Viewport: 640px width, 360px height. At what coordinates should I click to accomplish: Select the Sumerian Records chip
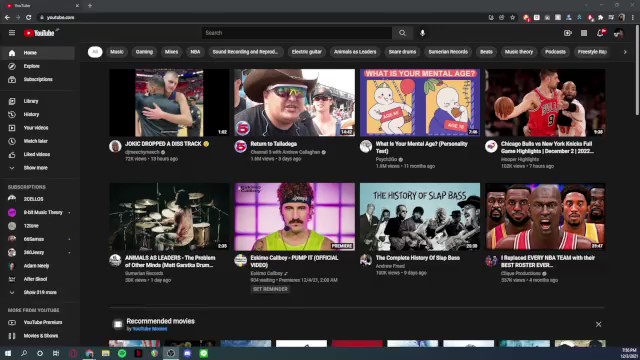[x=448, y=52]
